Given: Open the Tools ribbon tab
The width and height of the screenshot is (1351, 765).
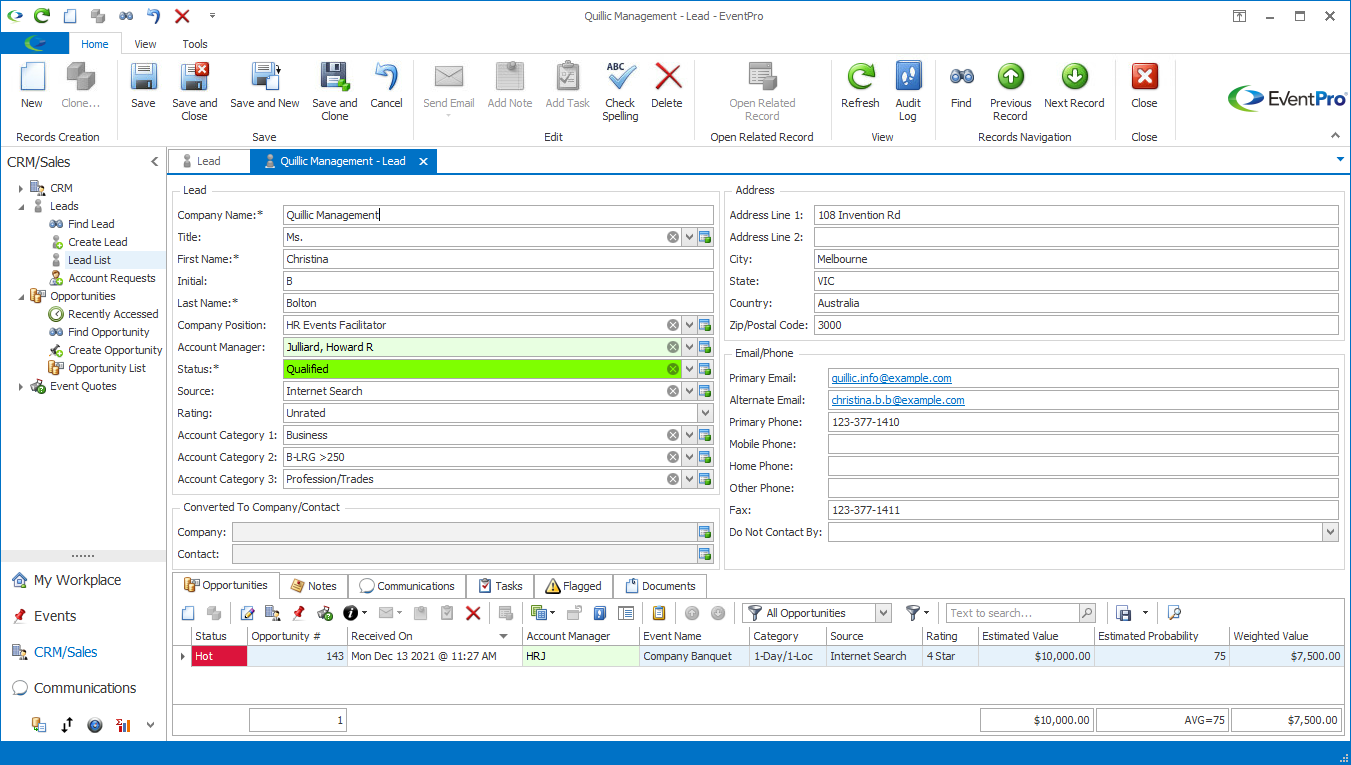Looking at the screenshot, I should 195,44.
